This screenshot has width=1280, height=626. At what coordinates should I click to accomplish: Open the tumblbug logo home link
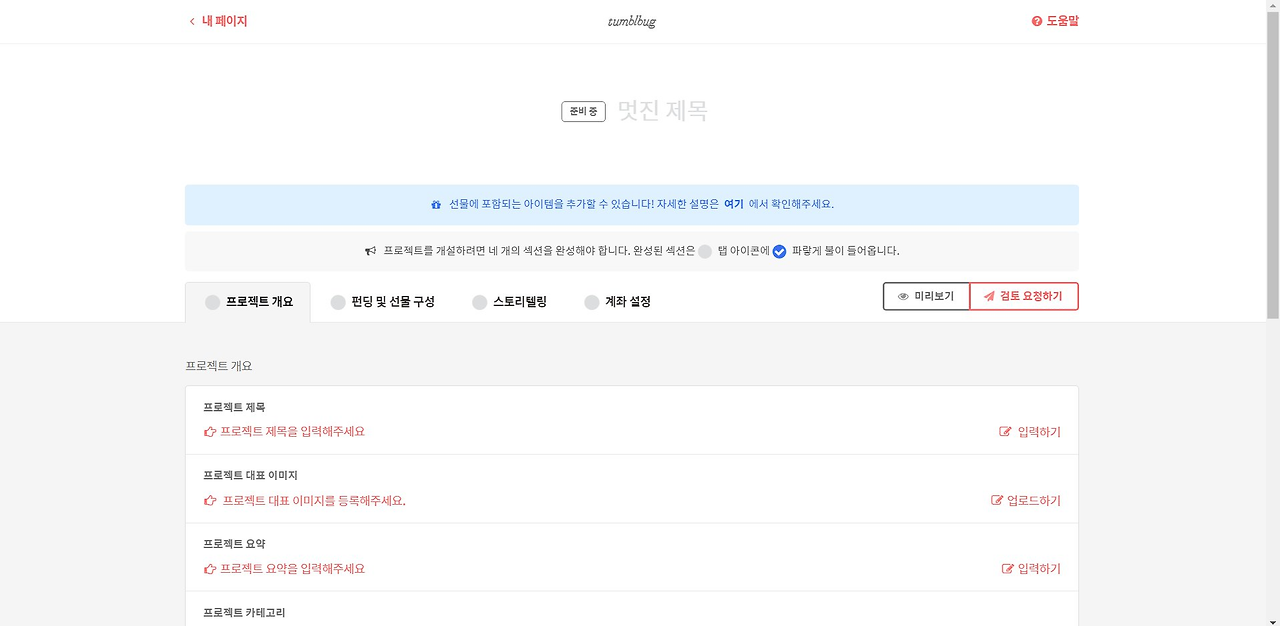pyautogui.click(x=632, y=21)
